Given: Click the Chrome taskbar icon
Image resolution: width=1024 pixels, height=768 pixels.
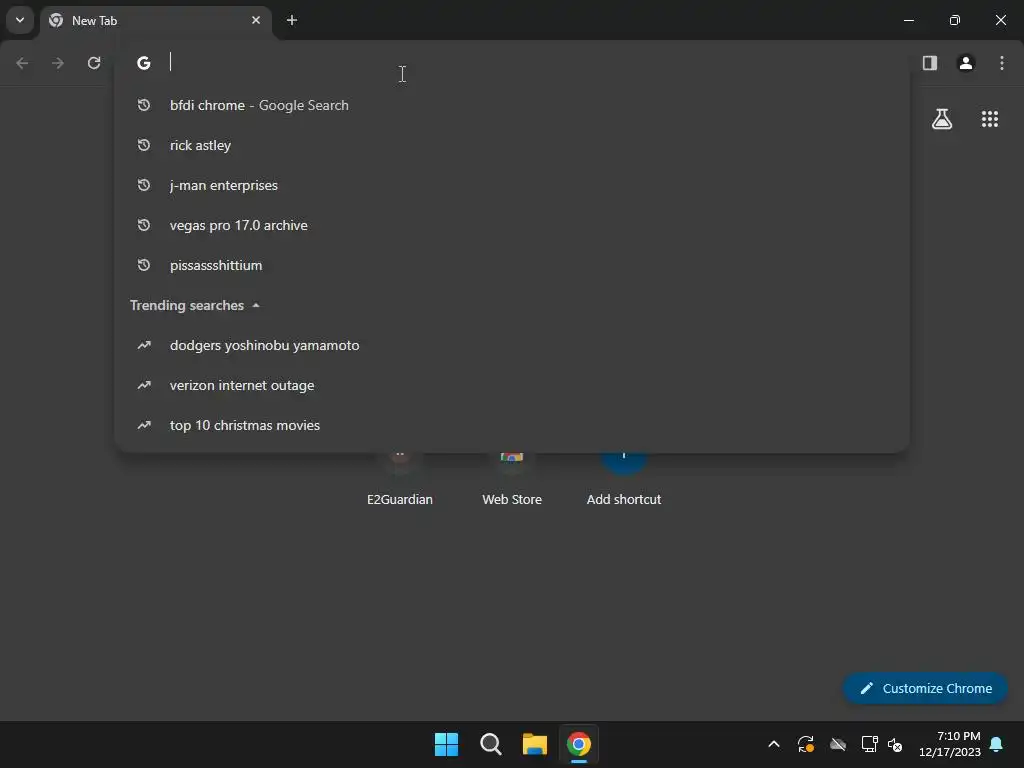Looking at the screenshot, I should tap(579, 744).
